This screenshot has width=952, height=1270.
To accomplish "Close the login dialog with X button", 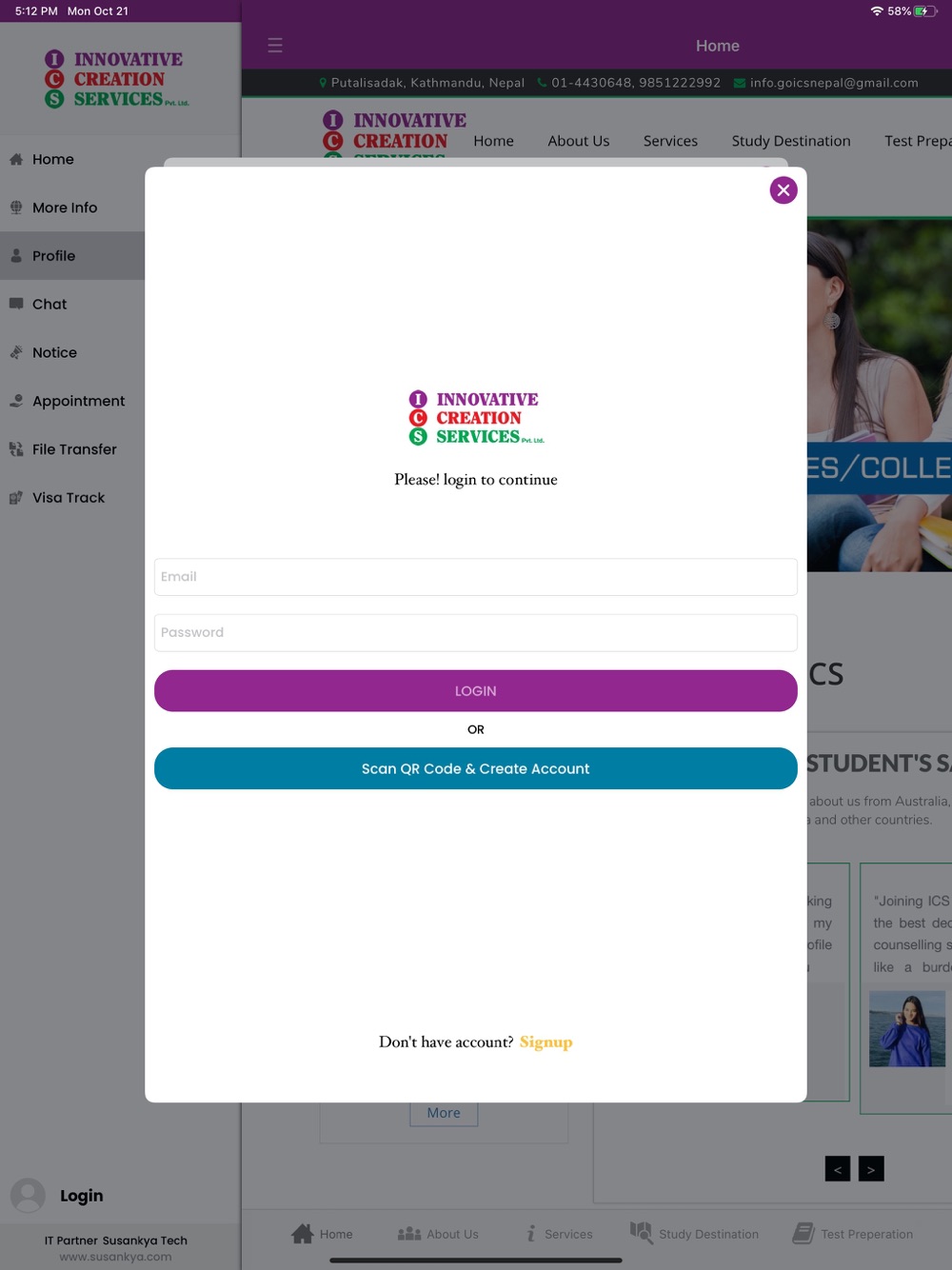I will click(783, 190).
